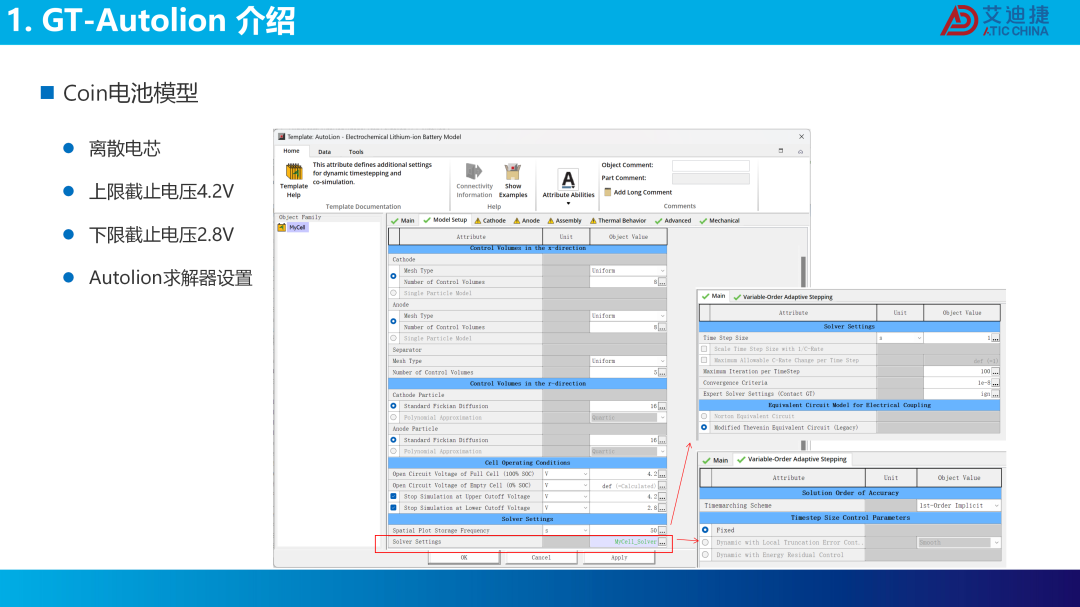
Task: Open the Cathode tab
Action: pos(490,220)
